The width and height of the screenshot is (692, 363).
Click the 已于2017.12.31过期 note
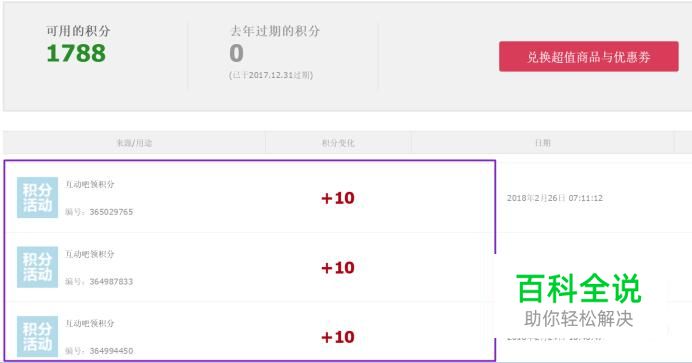pos(271,75)
